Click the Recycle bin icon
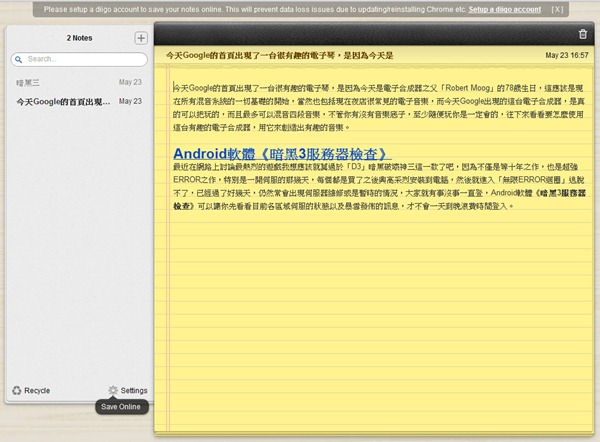 [x=16, y=390]
